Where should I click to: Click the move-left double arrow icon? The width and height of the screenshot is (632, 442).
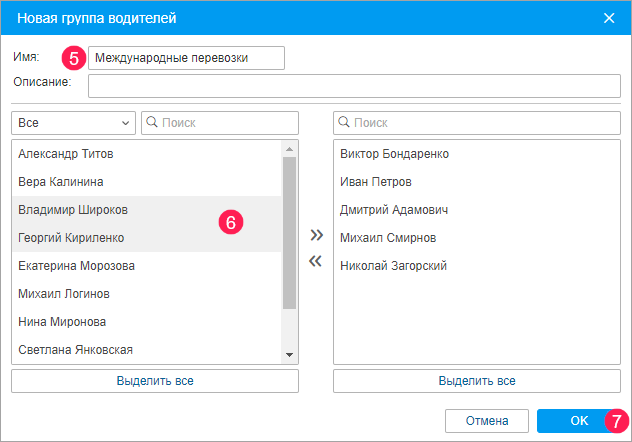[316, 262]
